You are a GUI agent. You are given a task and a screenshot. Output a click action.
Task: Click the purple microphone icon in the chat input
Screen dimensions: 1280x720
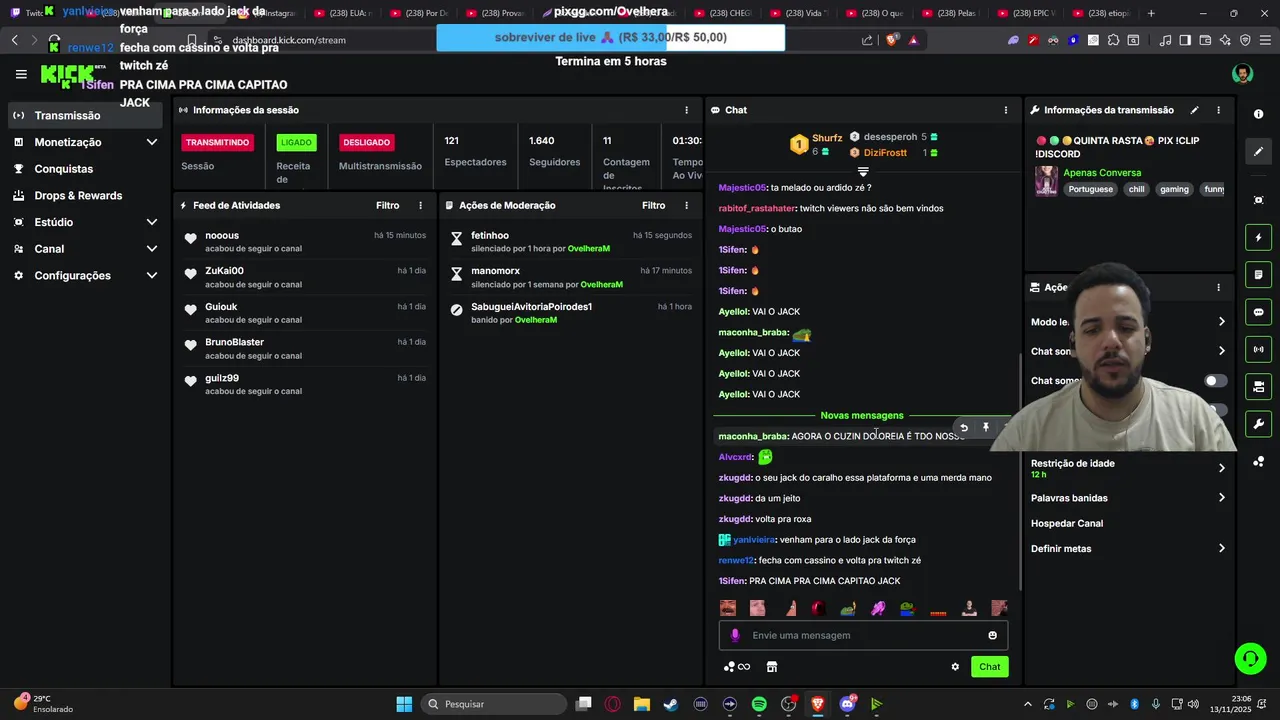coord(735,636)
